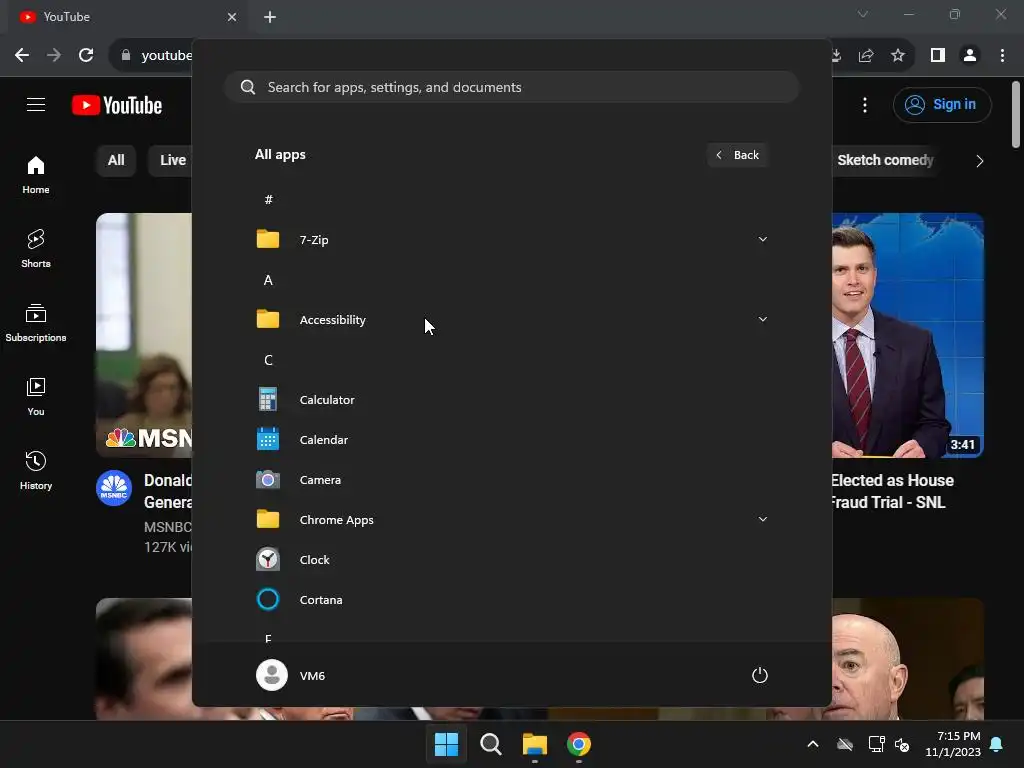Launch the Calendar app icon
Image resolution: width=1024 pixels, height=768 pixels.
pyautogui.click(x=268, y=440)
